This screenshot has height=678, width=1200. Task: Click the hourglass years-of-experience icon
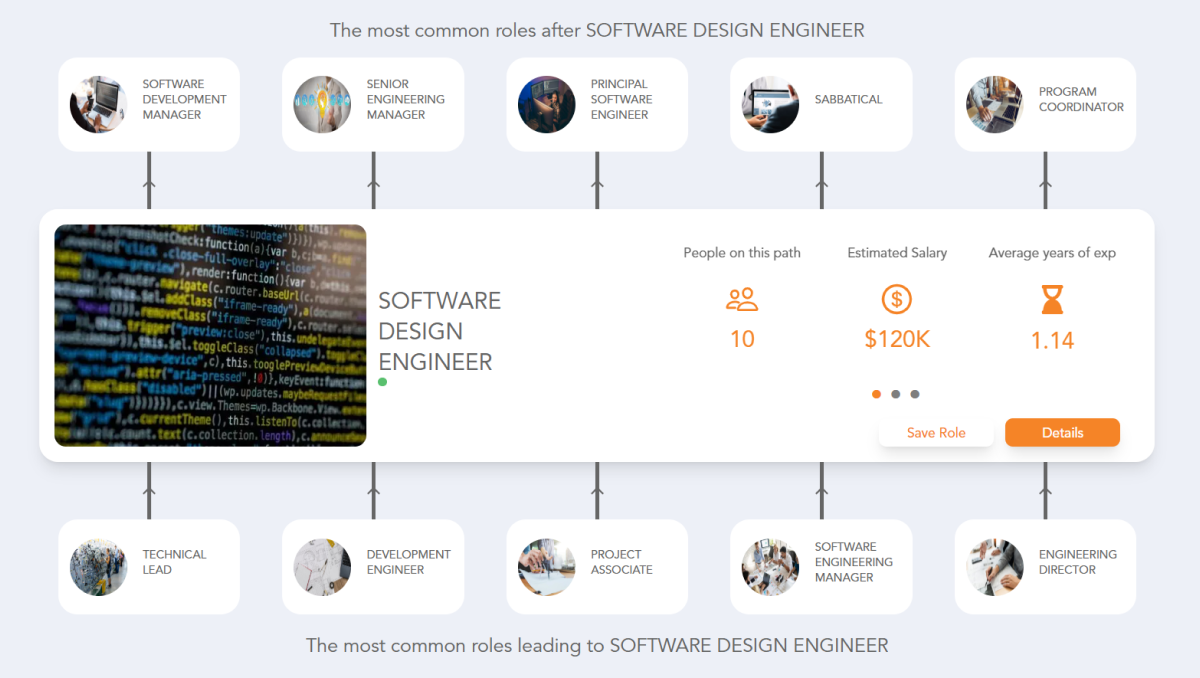[1051, 300]
